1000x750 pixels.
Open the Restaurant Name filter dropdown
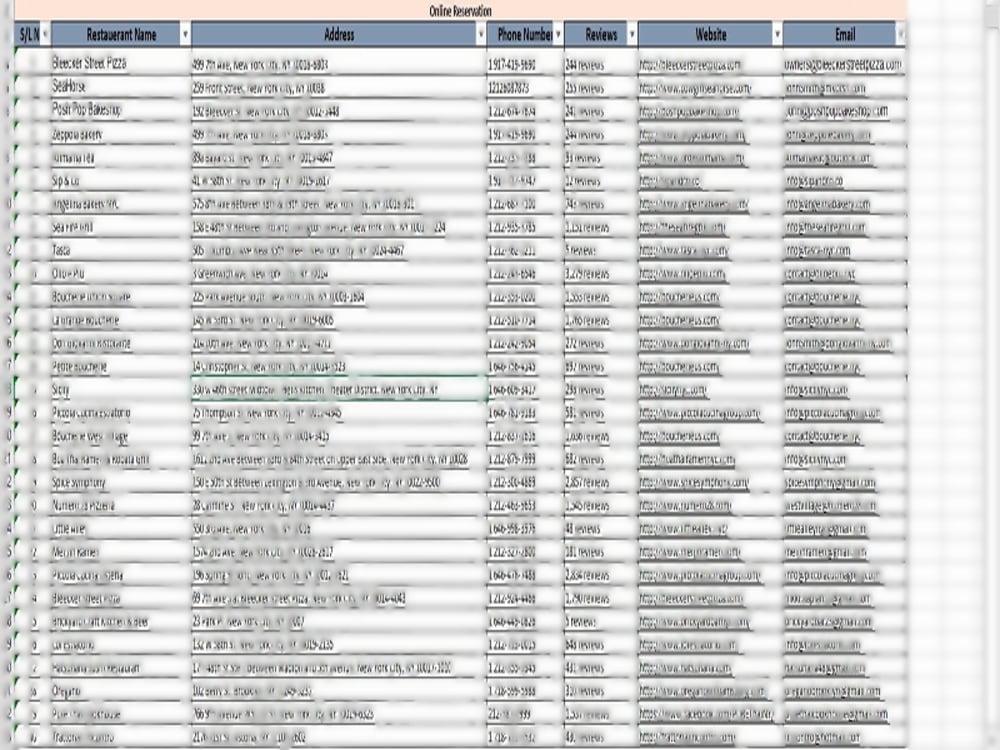click(185, 34)
